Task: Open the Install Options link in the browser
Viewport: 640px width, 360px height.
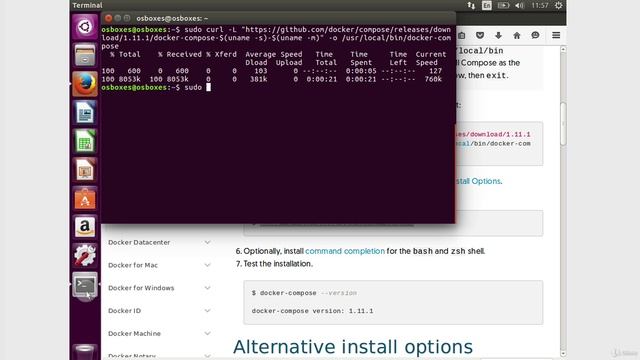Action: point(478,181)
